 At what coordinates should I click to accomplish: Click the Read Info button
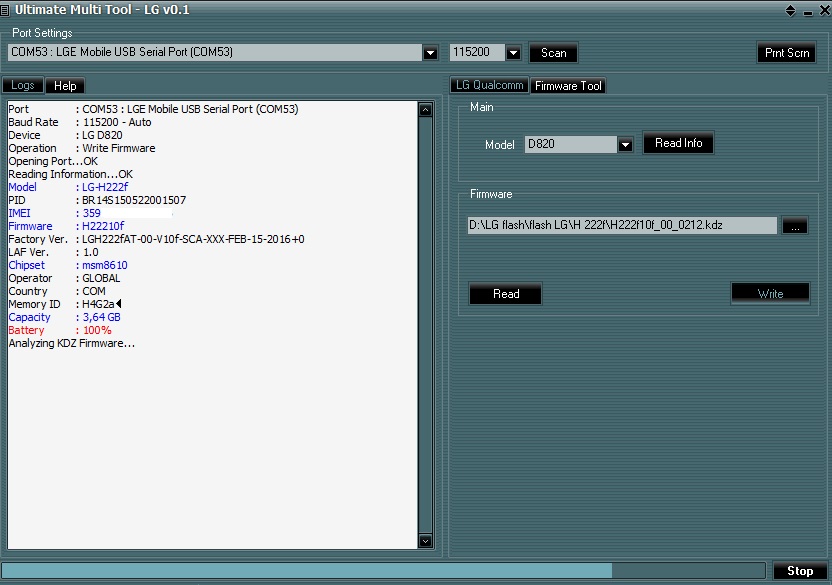(678, 143)
